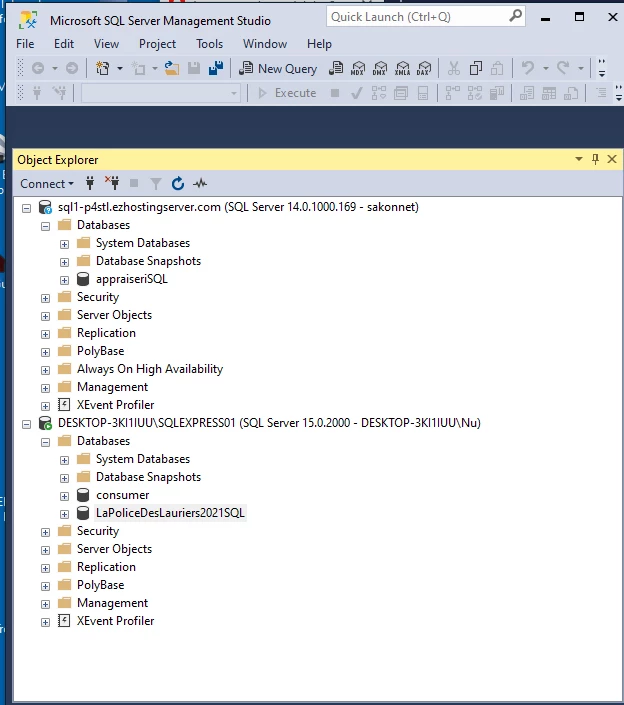Click the Save toolbar icon
The image size is (624, 705).
click(x=194, y=68)
